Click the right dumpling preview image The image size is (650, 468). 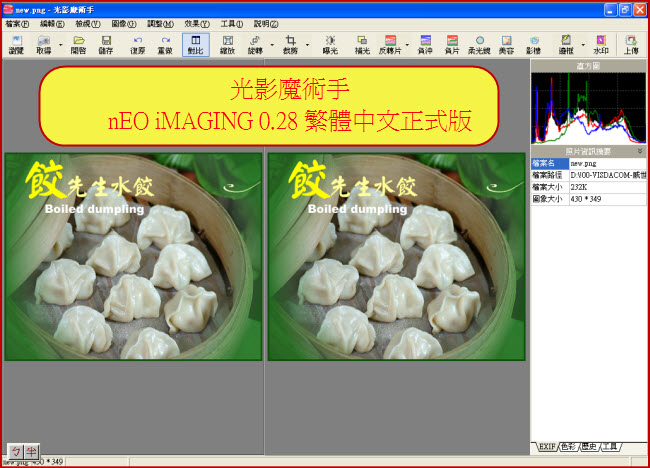point(397,256)
